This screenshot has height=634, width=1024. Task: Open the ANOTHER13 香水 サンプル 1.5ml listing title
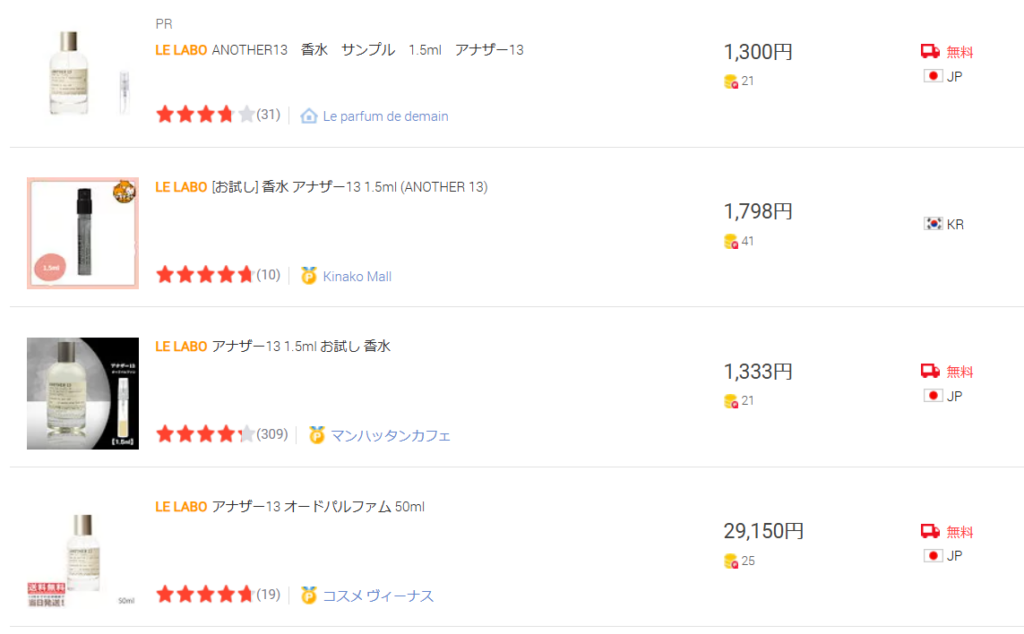click(340, 50)
